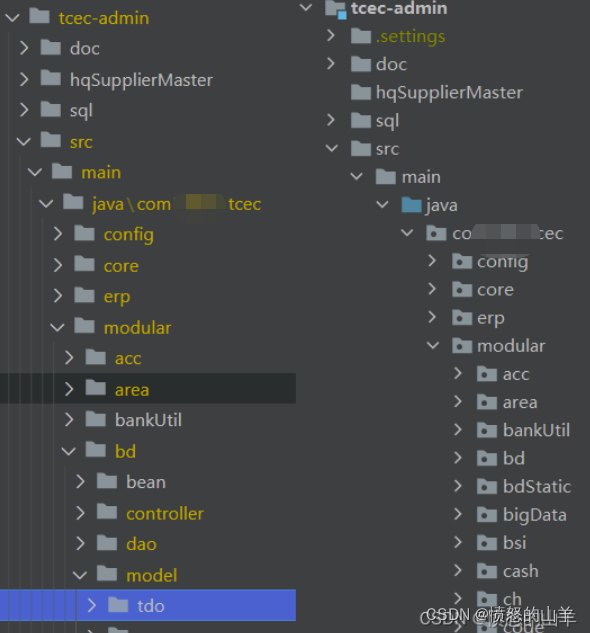The image size is (590, 633).
Task: Select the model label under bd
Action: pyautogui.click(x=151, y=575)
